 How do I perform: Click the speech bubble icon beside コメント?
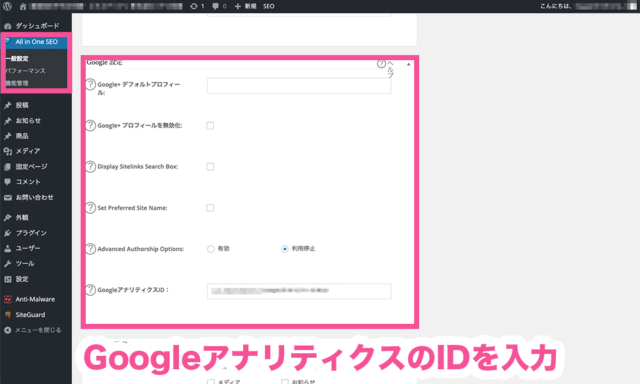7,182
